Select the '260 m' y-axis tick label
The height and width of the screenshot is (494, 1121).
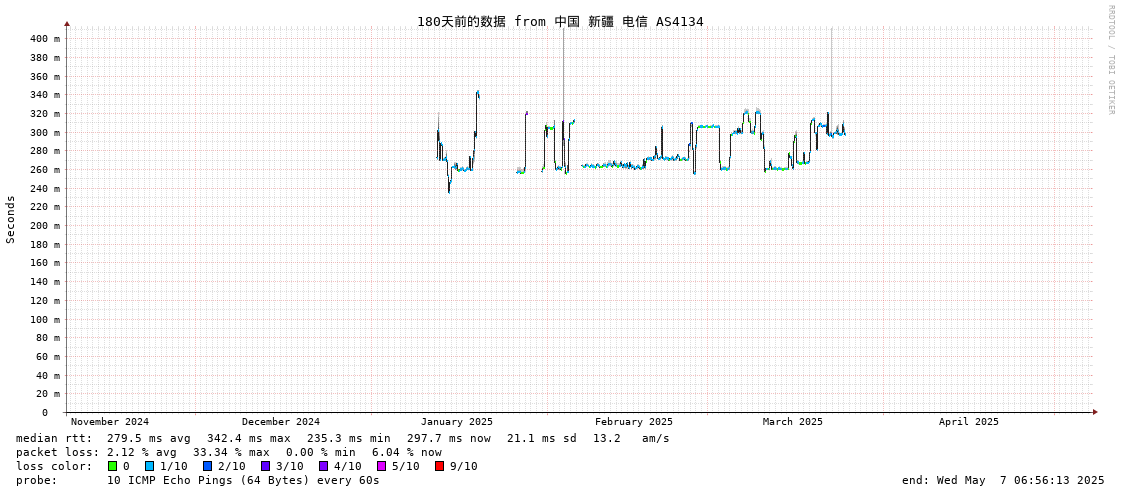45,169
